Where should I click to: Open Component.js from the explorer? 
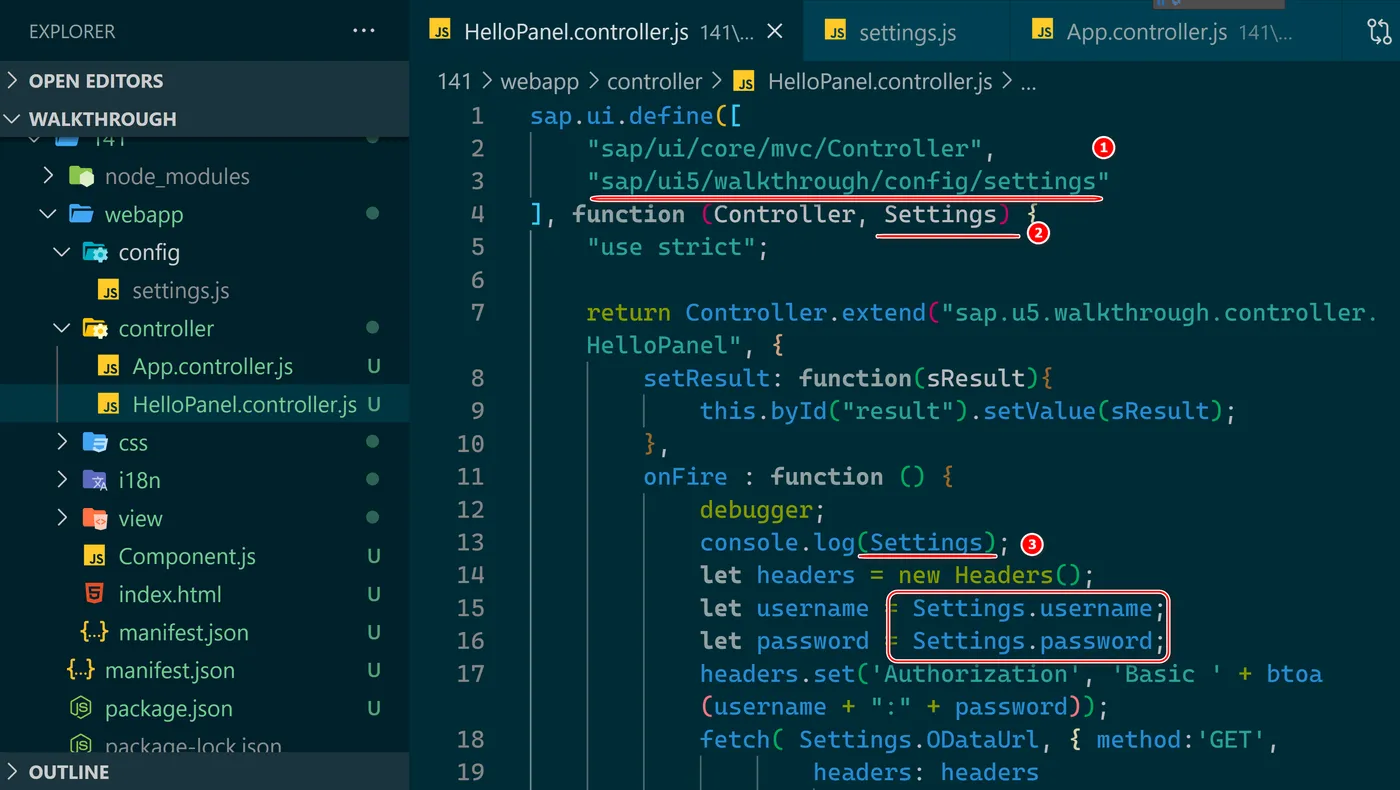pos(187,557)
